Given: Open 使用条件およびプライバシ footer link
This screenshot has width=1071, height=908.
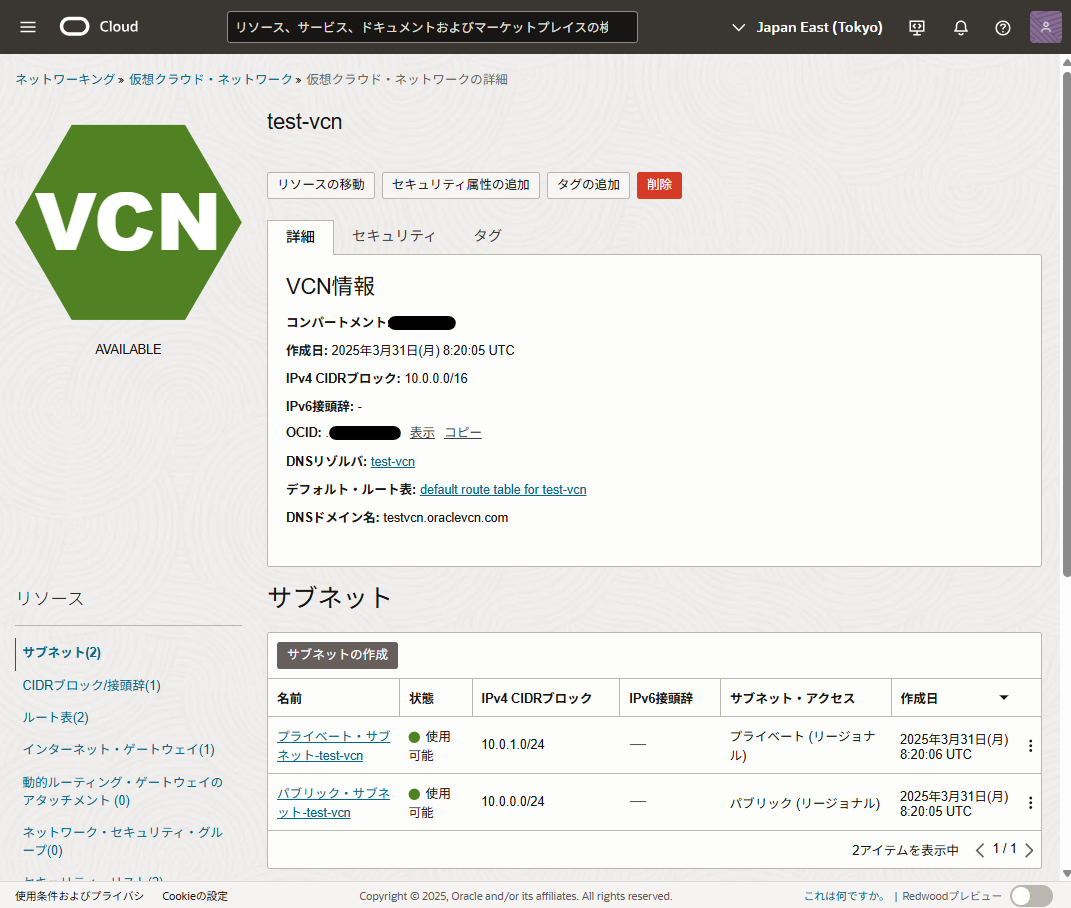Looking at the screenshot, I should (x=80, y=896).
